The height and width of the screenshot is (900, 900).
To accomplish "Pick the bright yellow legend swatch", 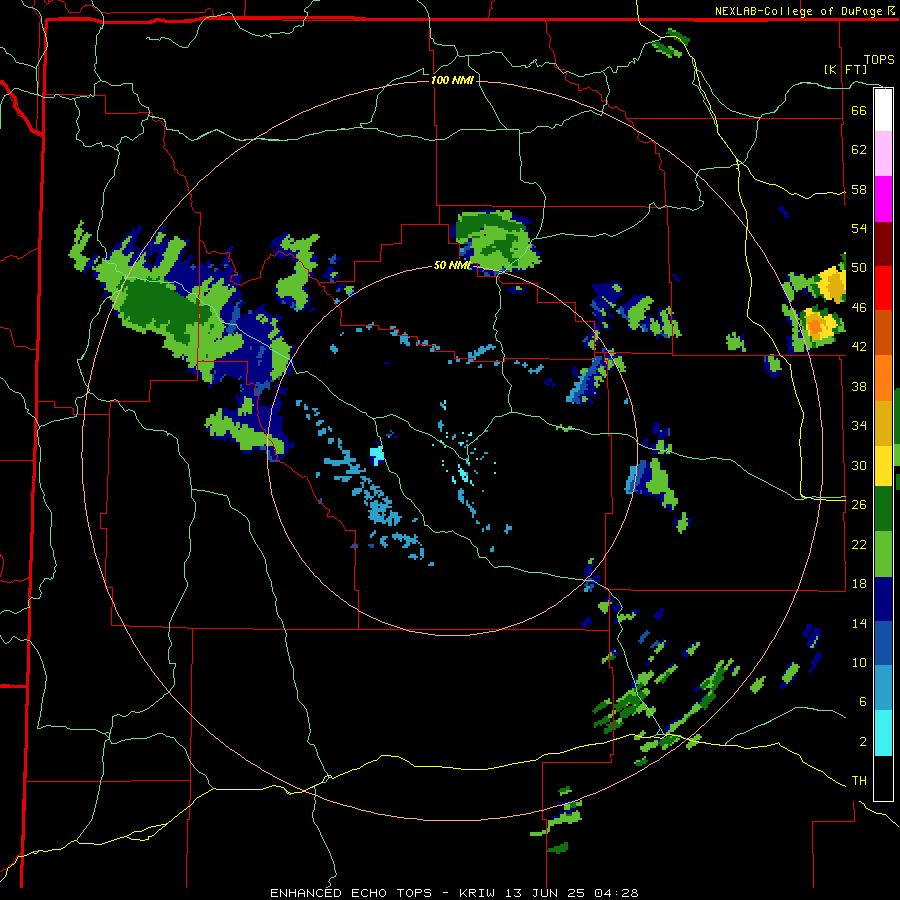I will [883, 465].
